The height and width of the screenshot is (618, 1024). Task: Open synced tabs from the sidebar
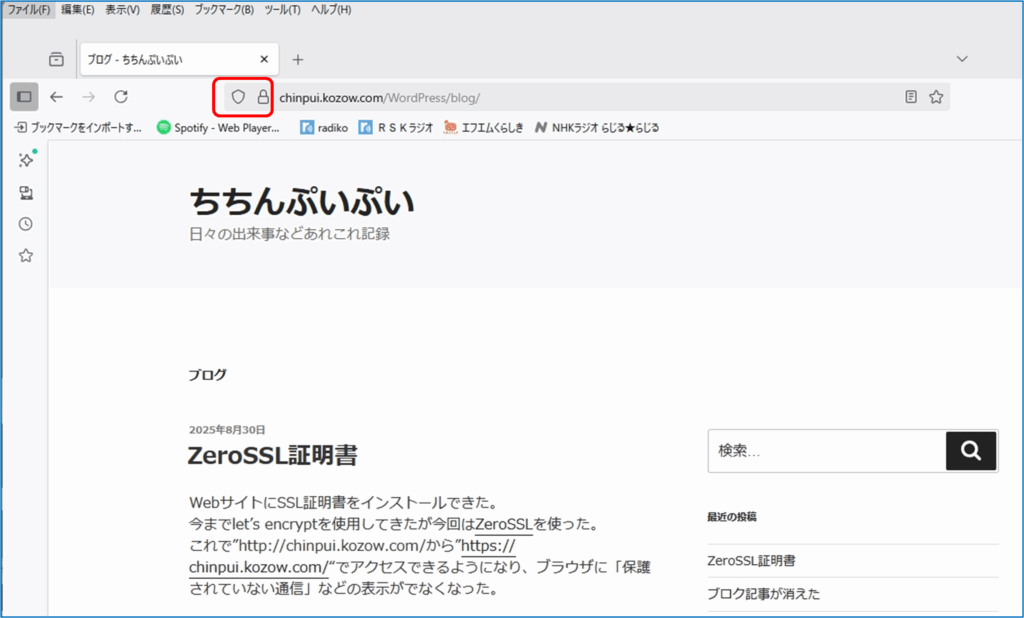(26, 192)
